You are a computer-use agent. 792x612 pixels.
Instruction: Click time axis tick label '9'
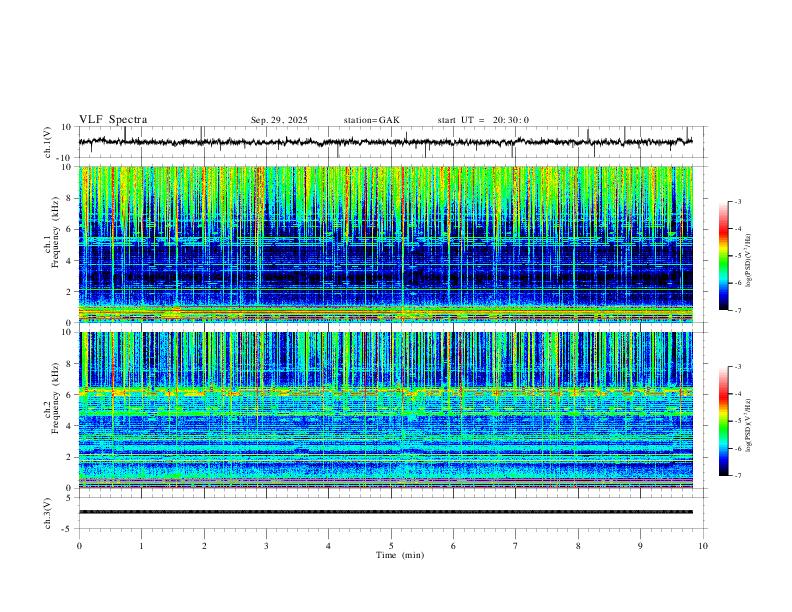tap(640, 546)
